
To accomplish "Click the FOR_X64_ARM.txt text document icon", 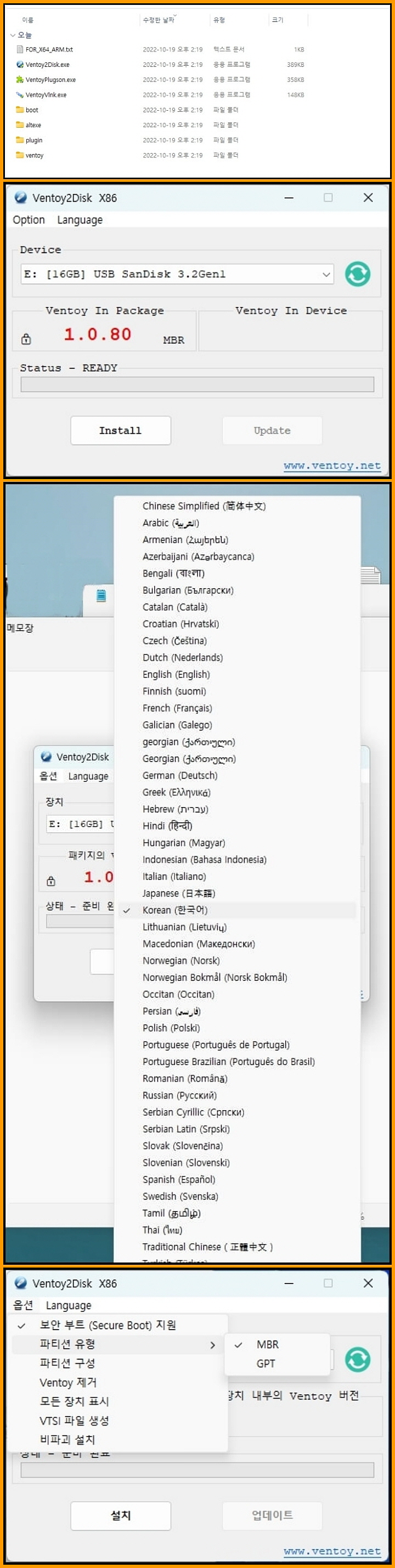I will coord(20,49).
